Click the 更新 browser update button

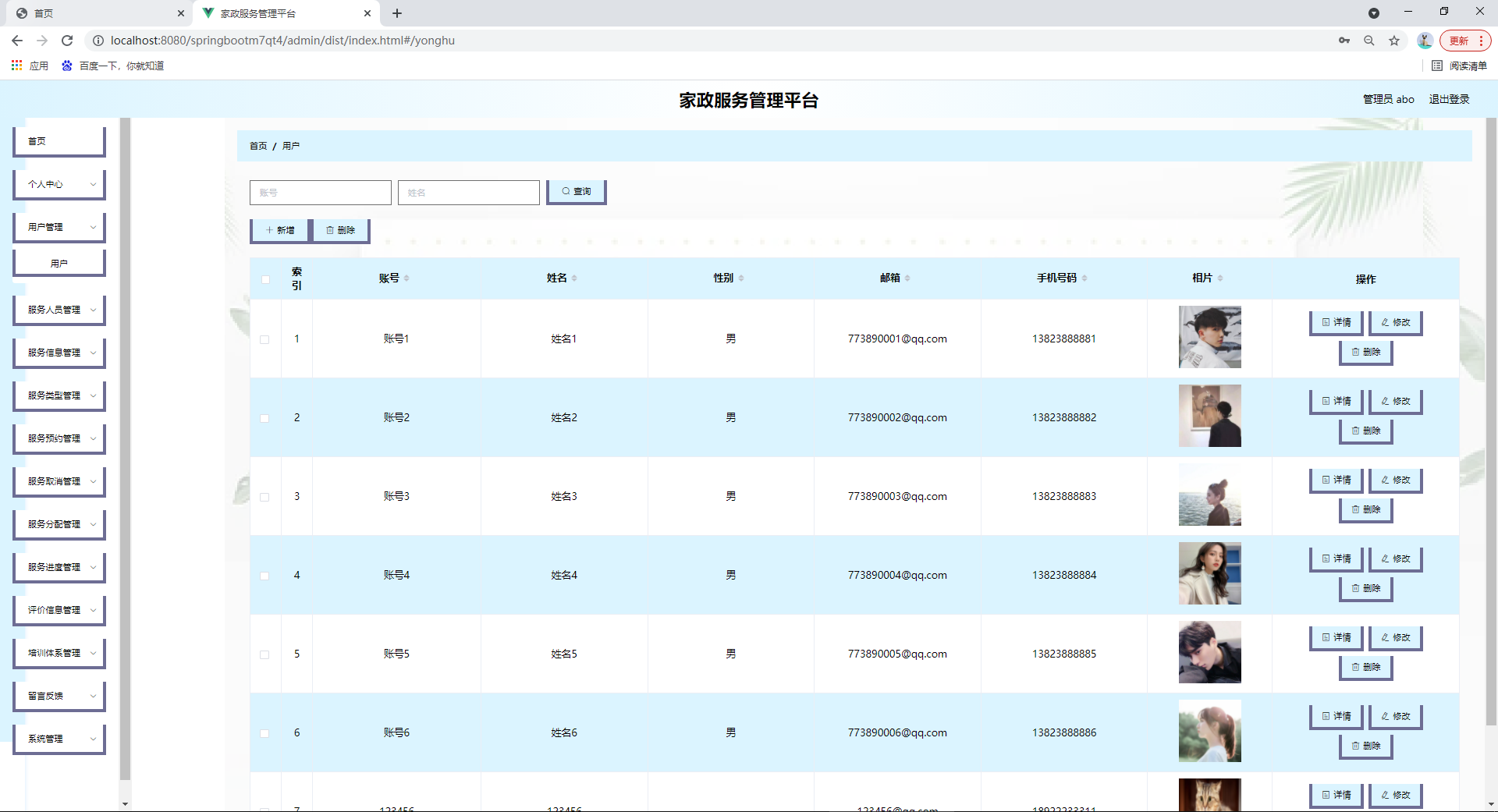pos(1465,41)
